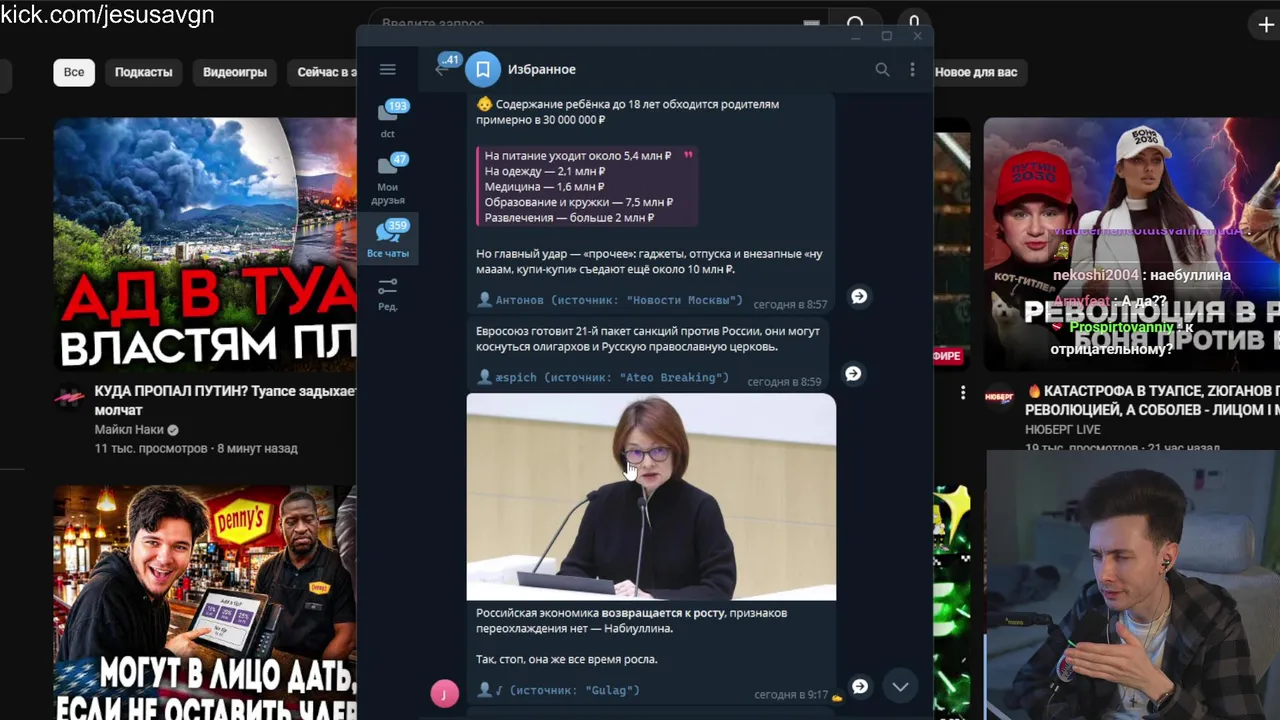Viewport: 1280px width, 720px height.
Task: Open the Набиуллина photo in message
Action: point(651,497)
